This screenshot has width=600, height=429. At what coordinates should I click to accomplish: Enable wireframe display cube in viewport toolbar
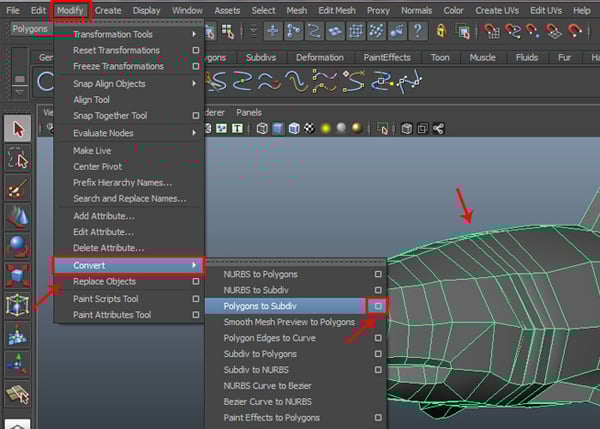[x=262, y=128]
